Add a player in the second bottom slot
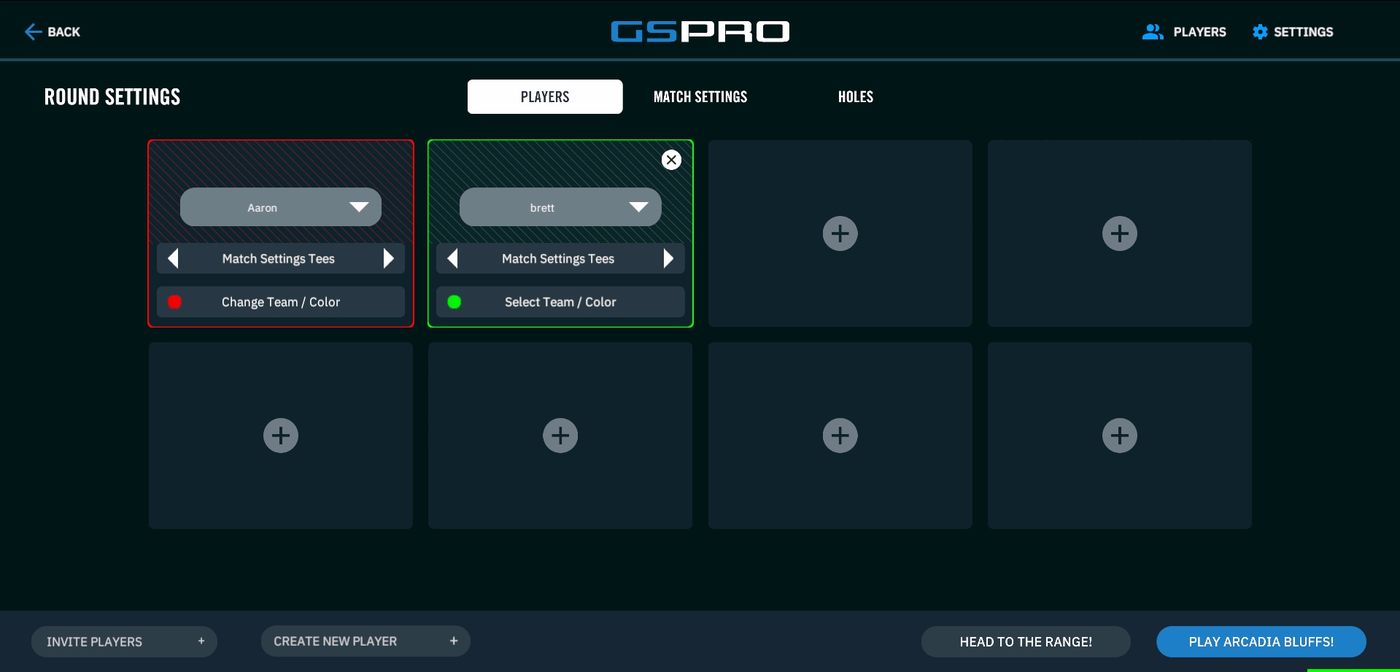This screenshot has height=672, width=1400. point(560,435)
